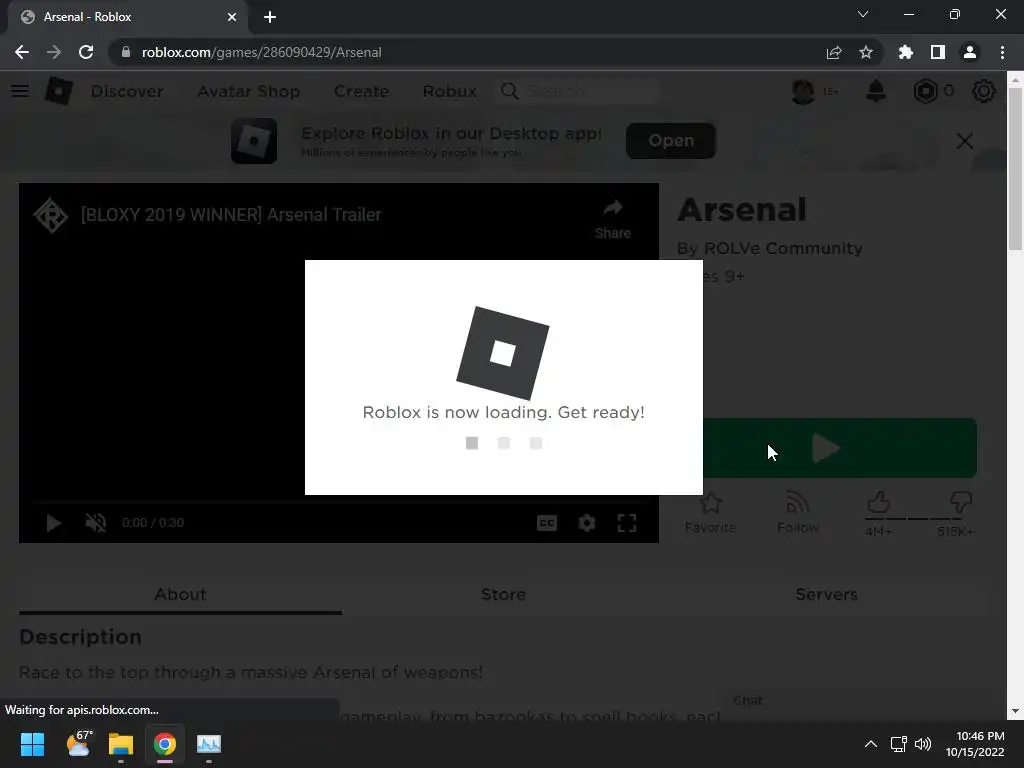Switch to the Store tab
Viewport: 1024px width, 768px height.
(503, 594)
